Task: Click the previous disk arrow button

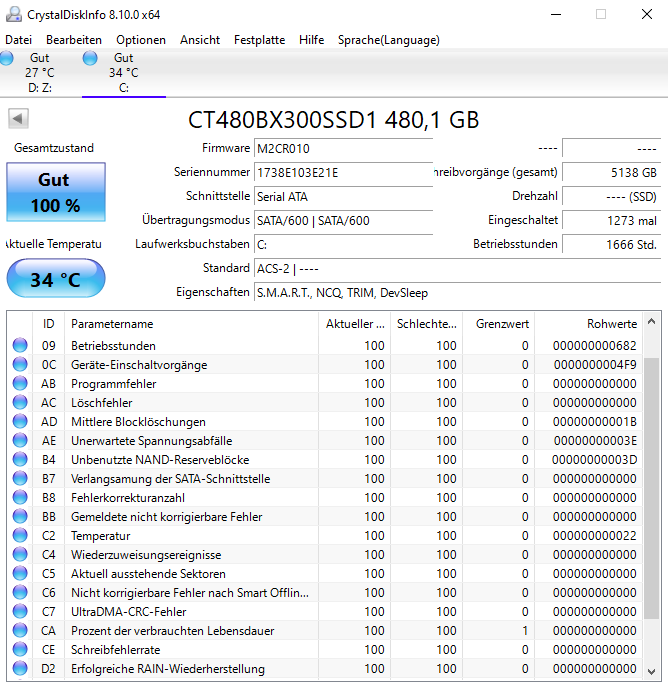Action: [x=18, y=118]
